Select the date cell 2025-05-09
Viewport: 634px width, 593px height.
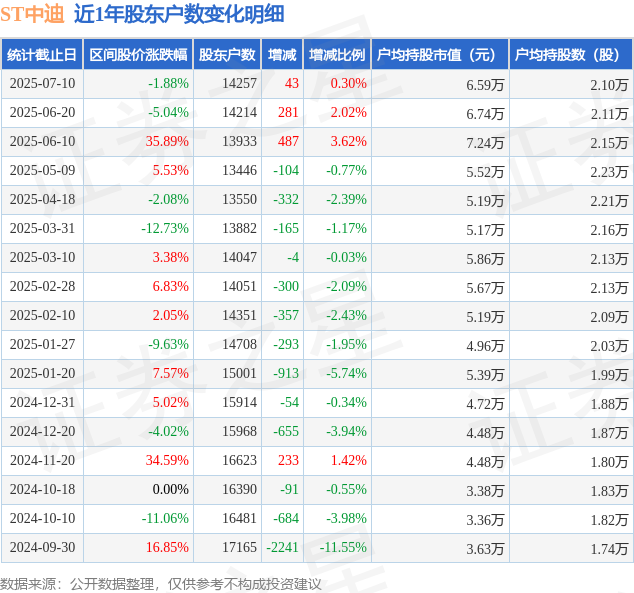coord(42,170)
